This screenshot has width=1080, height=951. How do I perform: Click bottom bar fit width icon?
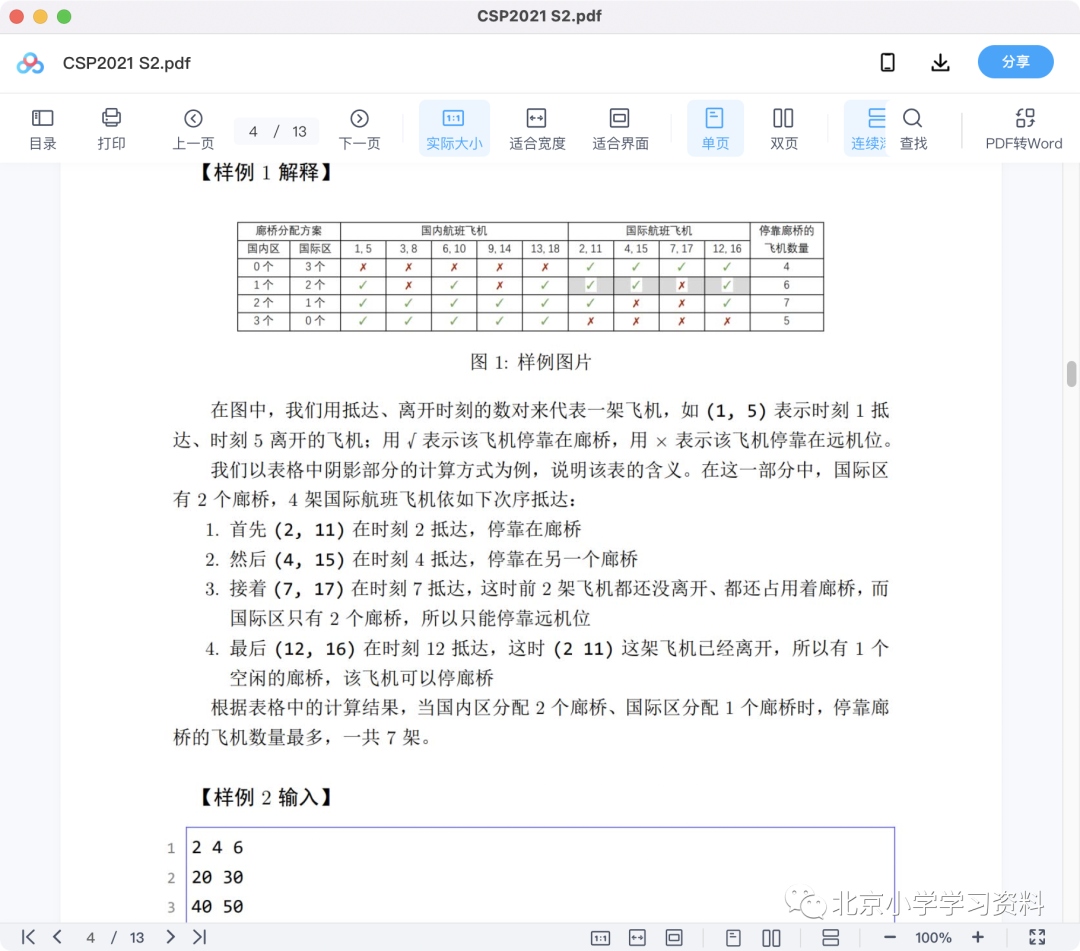pyautogui.click(x=637, y=937)
